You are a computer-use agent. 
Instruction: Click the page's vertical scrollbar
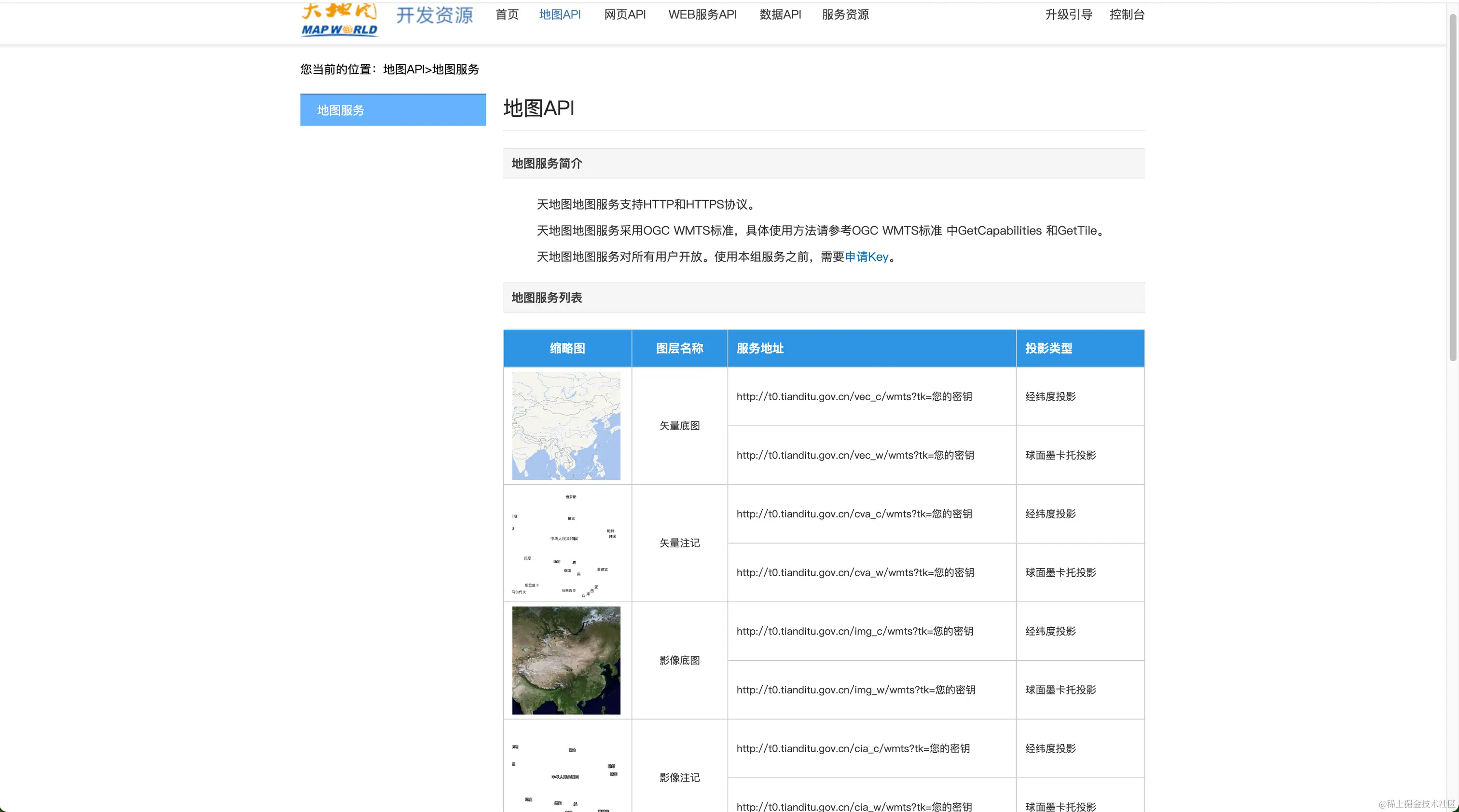(1452, 187)
